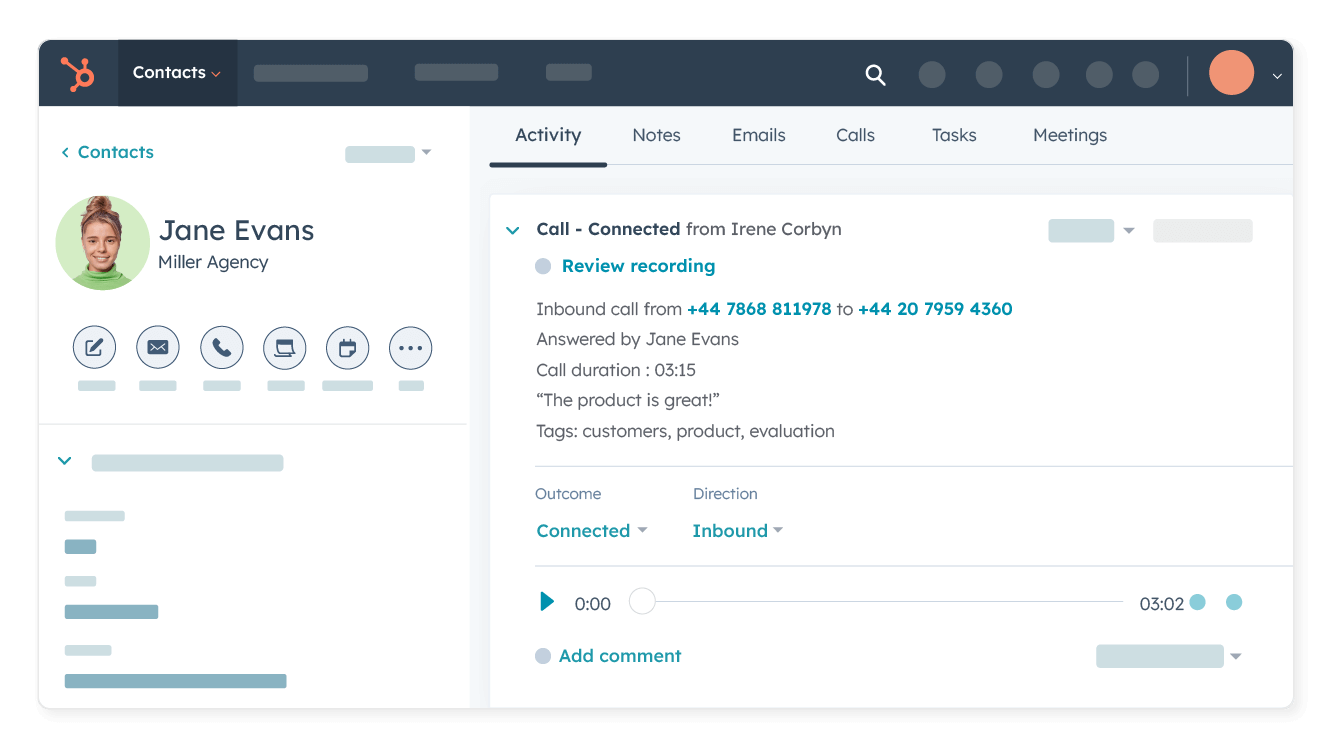Click the Review recording link
This screenshot has width=1332, height=747.
(638, 266)
